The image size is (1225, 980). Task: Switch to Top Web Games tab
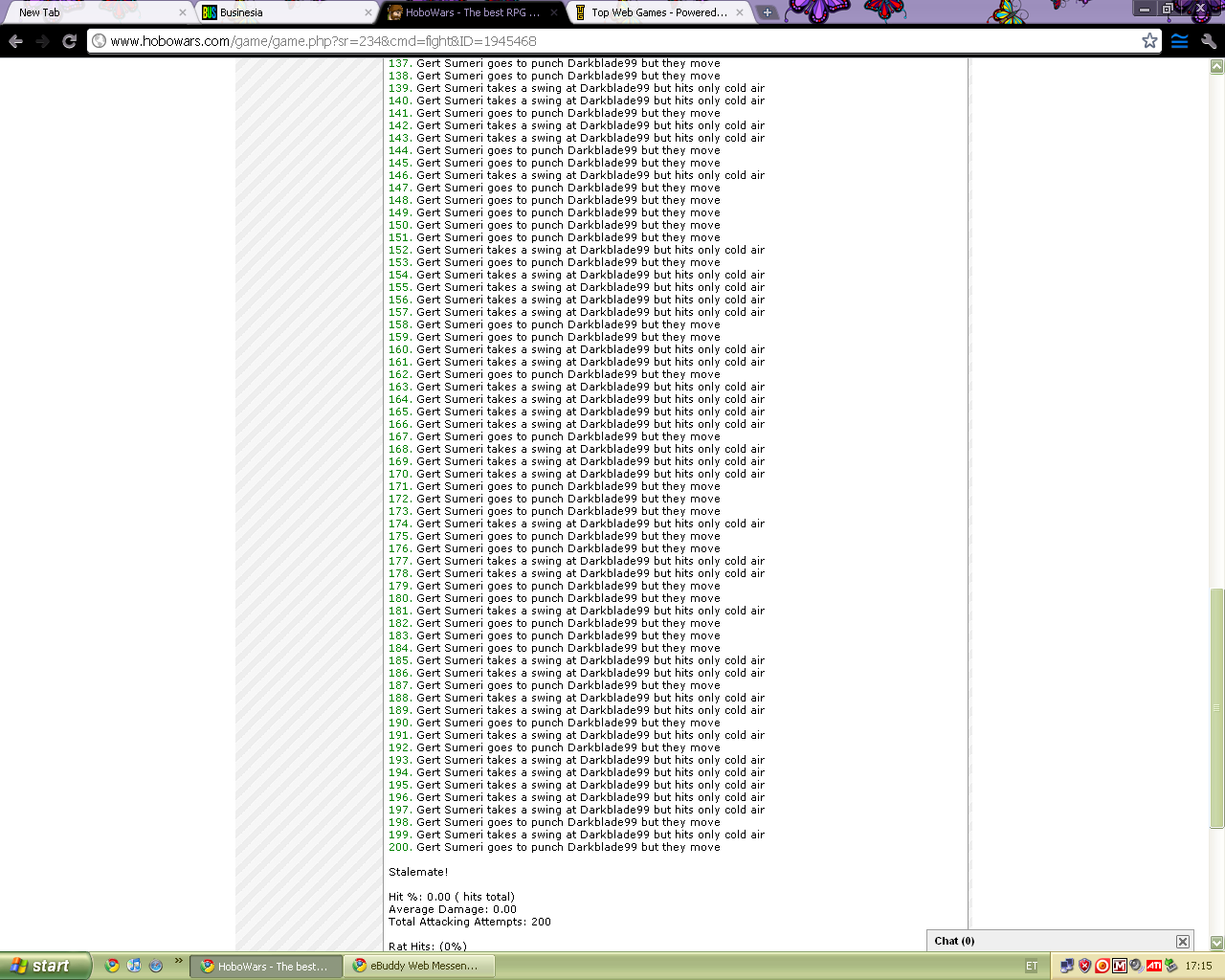pos(658,12)
